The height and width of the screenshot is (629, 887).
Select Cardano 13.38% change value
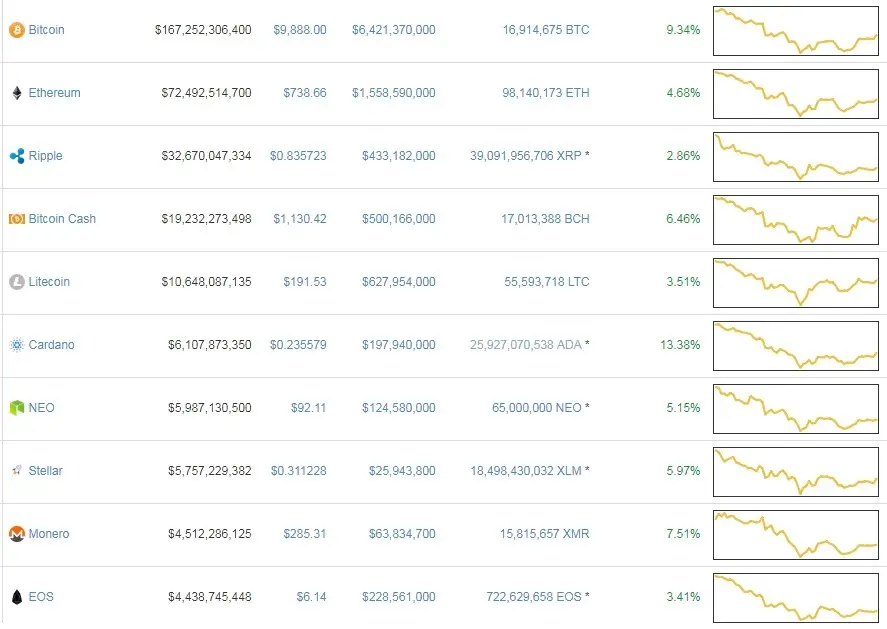[680, 344]
